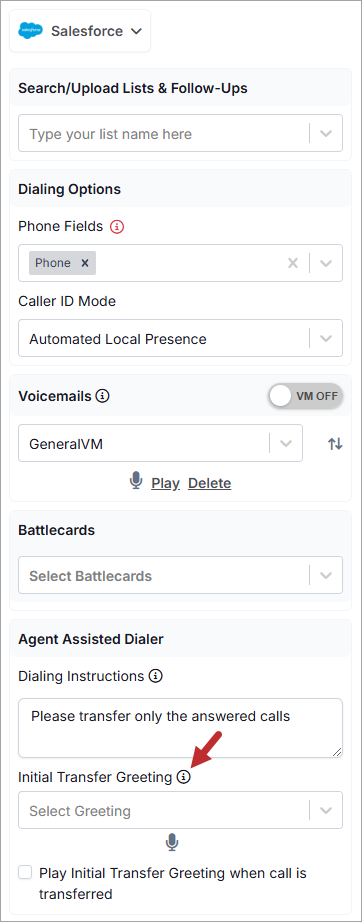Expand the Salesforce CRM dropdown
This screenshot has width=362, height=922.
point(80,31)
